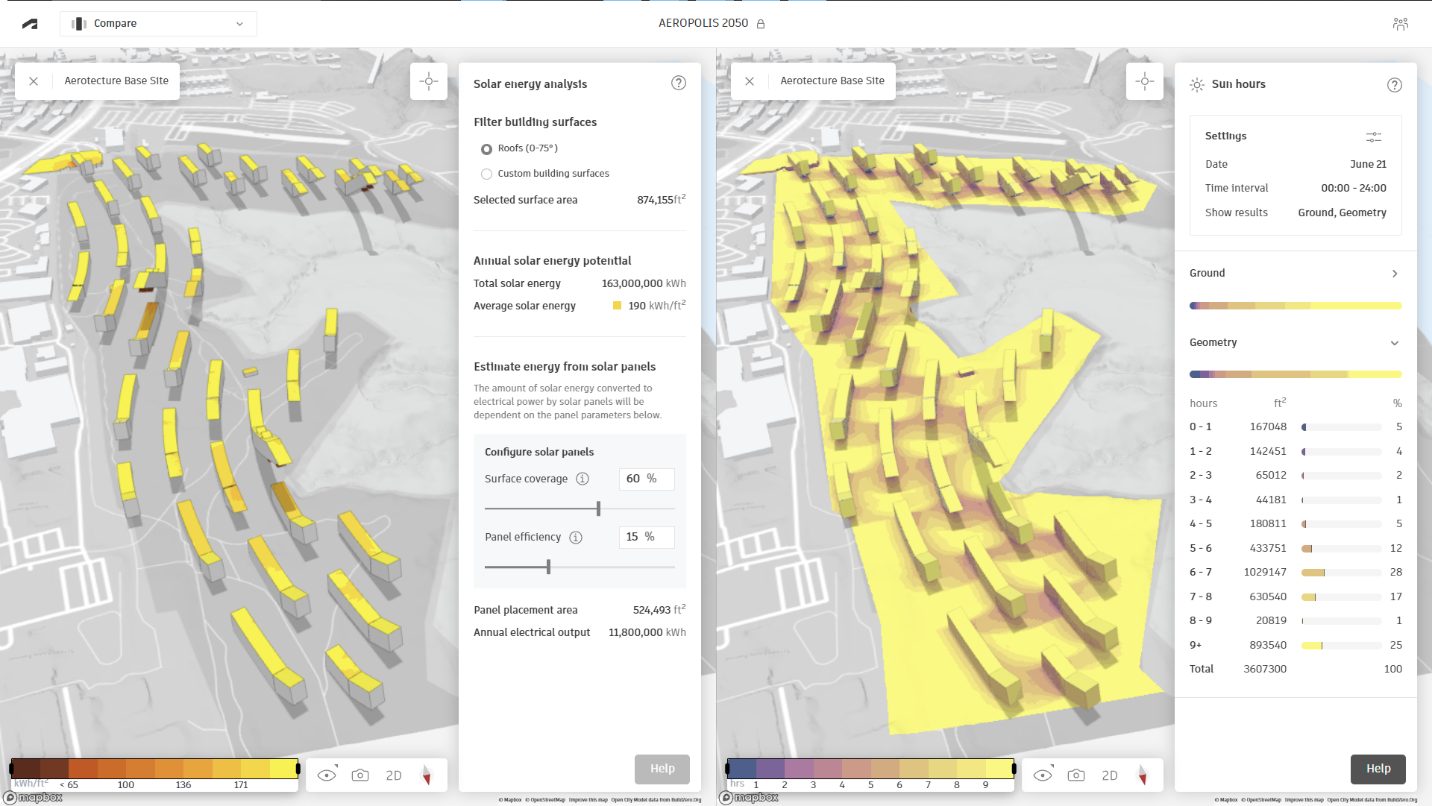Screen dimensions: 1432x806
Task: Click the sun icon beside Sun hours title
Action: pyautogui.click(x=1196, y=85)
